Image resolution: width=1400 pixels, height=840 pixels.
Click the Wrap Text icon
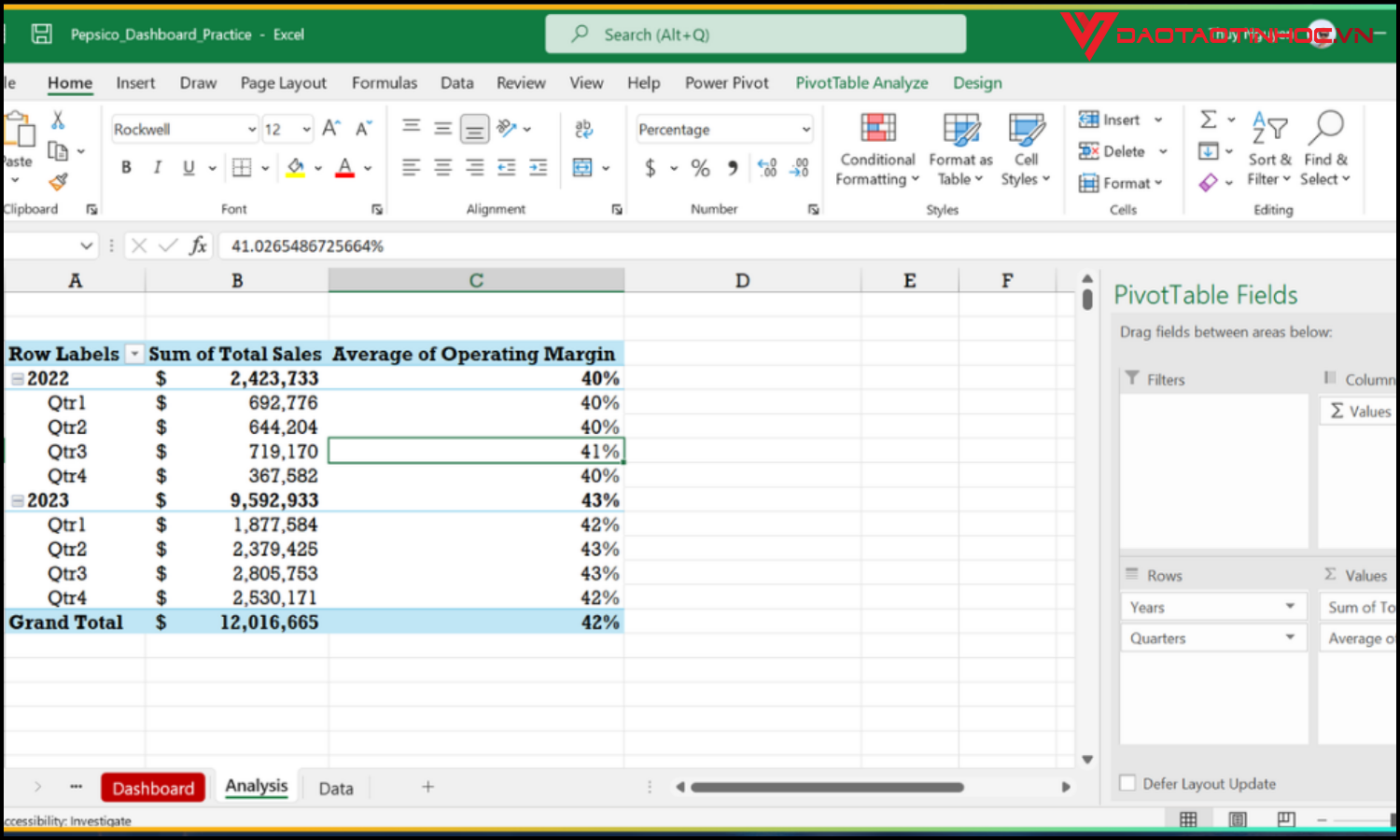click(x=584, y=129)
